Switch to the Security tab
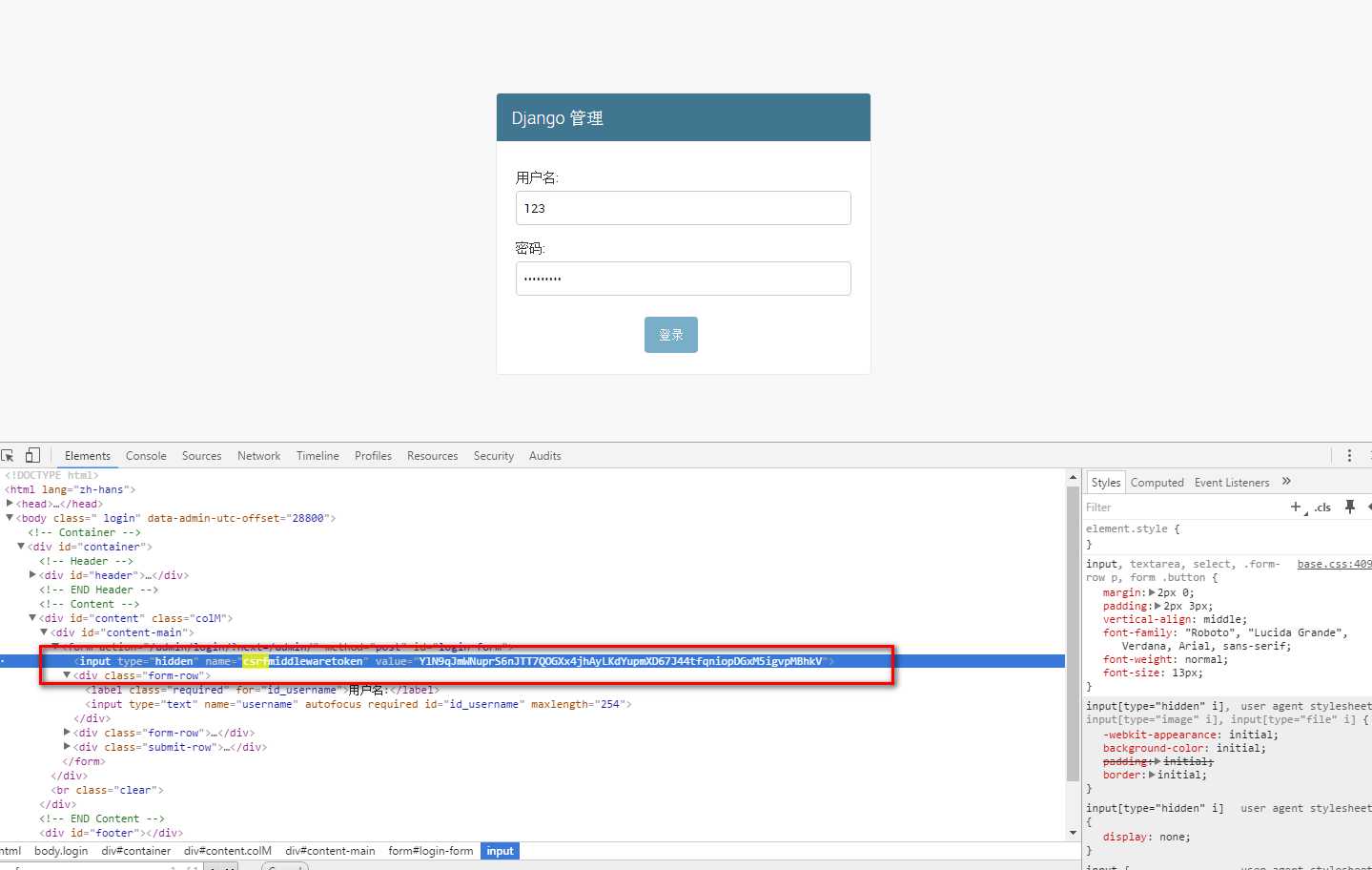Screen dimensions: 1372x870 (x=494, y=456)
